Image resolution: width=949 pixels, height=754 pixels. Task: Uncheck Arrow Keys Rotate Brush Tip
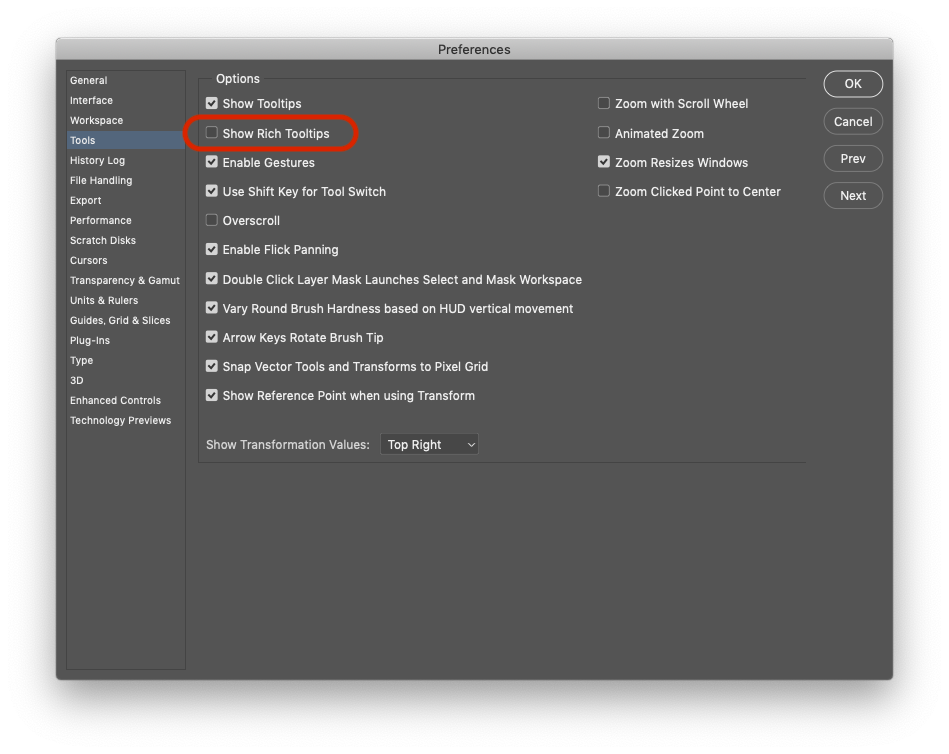click(x=211, y=337)
